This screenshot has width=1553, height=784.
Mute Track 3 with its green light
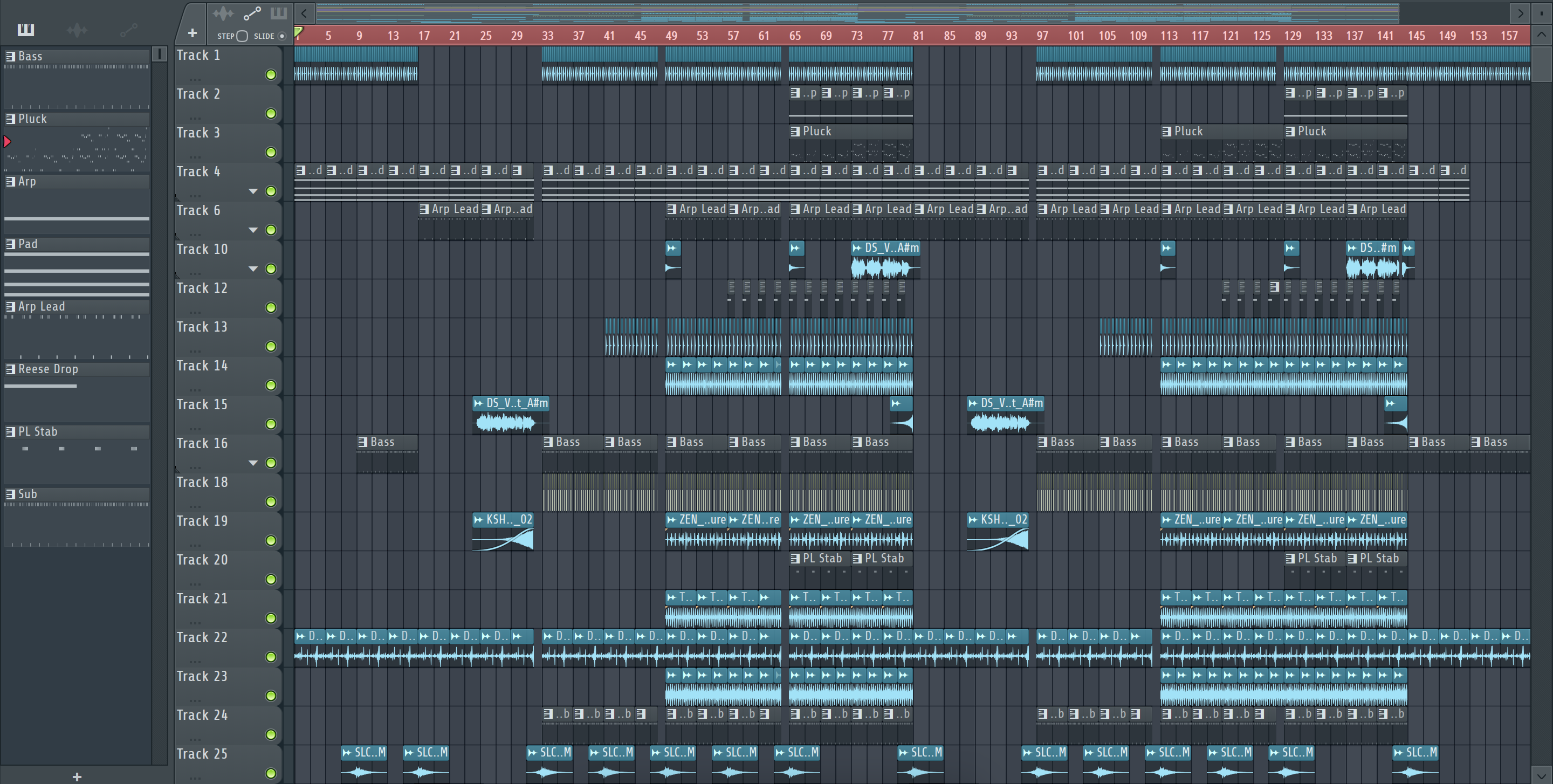[x=271, y=152]
